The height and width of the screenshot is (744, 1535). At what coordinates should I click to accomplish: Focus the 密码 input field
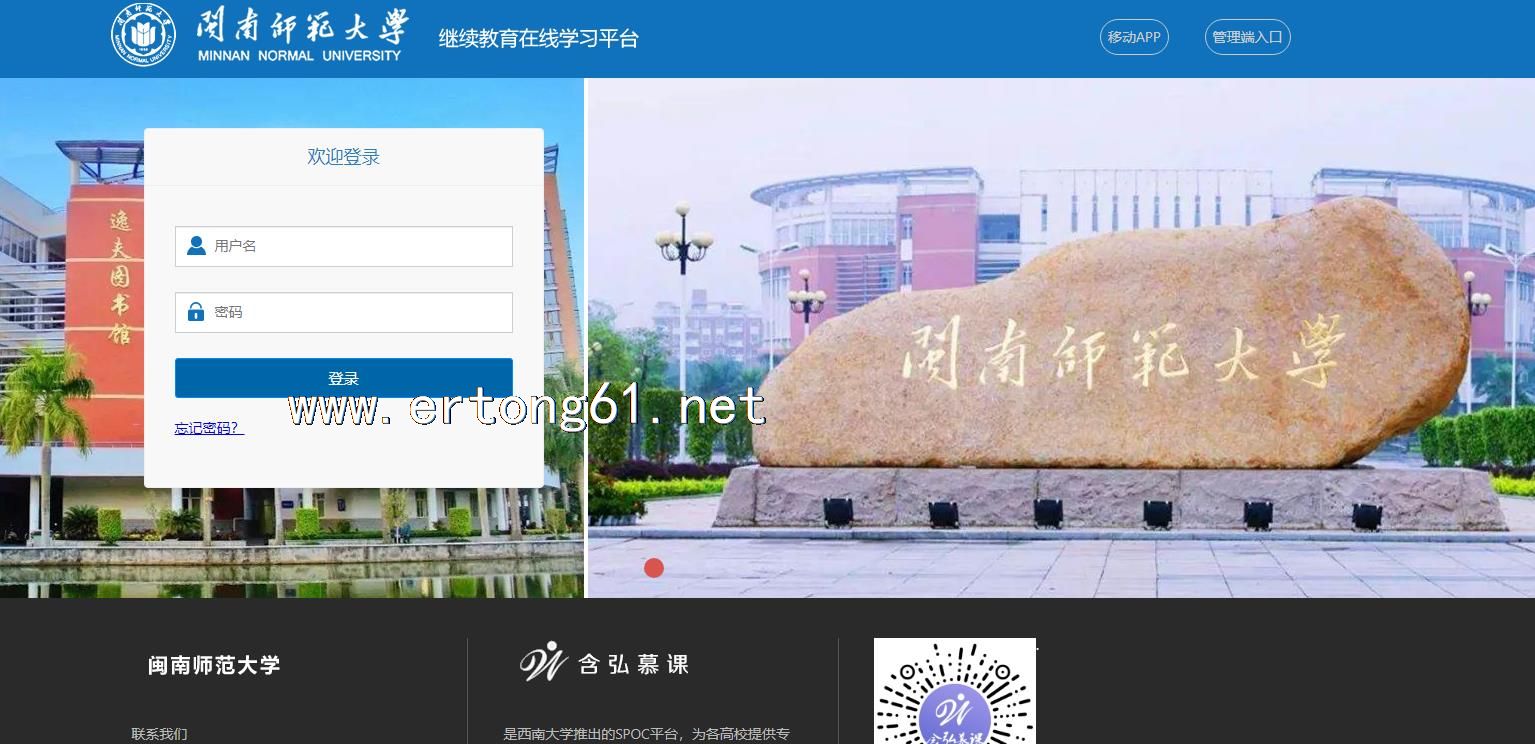[x=360, y=312]
